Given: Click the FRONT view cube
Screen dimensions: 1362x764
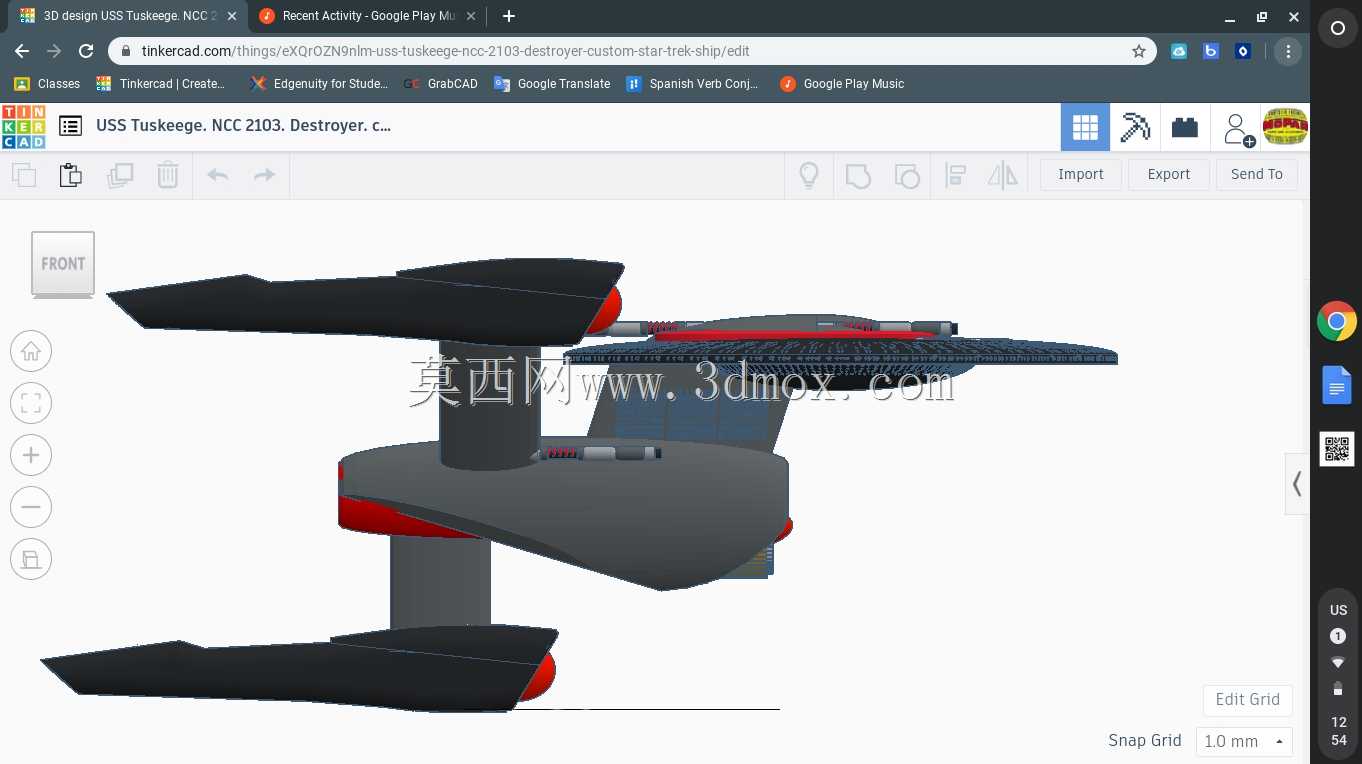Looking at the screenshot, I should click(63, 264).
